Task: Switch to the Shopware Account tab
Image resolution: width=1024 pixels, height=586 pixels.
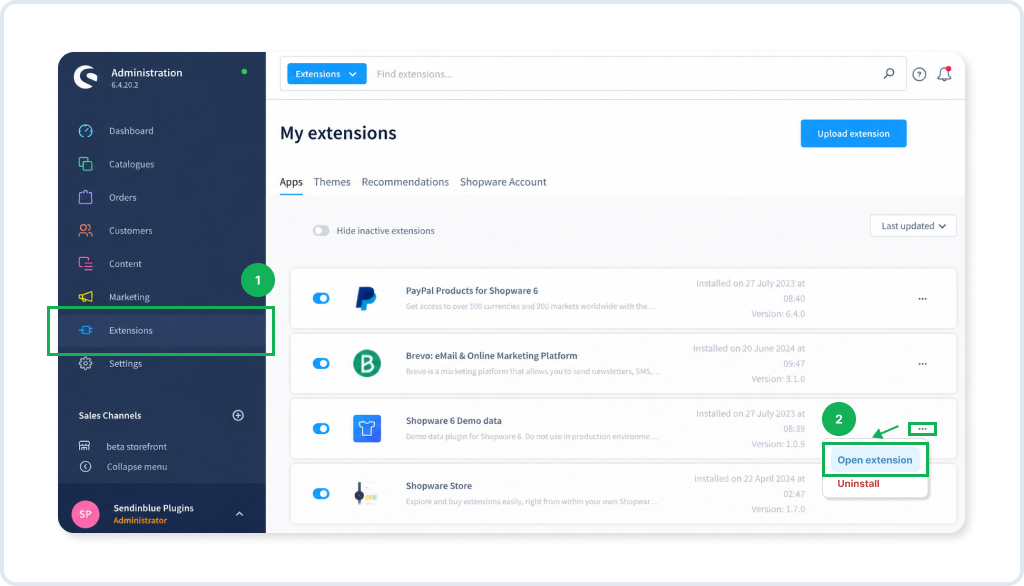Action: pos(503,182)
